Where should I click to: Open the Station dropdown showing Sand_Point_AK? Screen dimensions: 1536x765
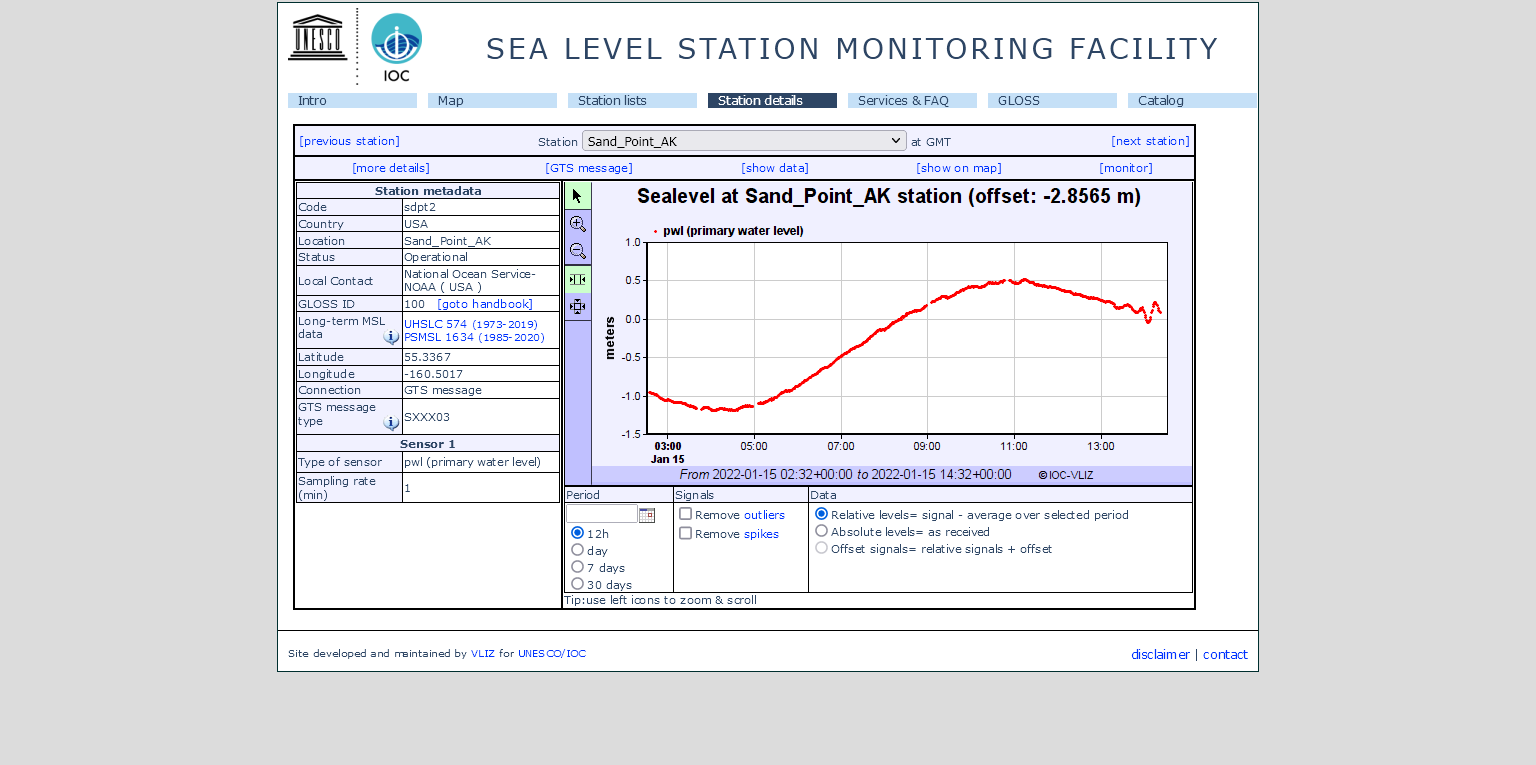744,141
